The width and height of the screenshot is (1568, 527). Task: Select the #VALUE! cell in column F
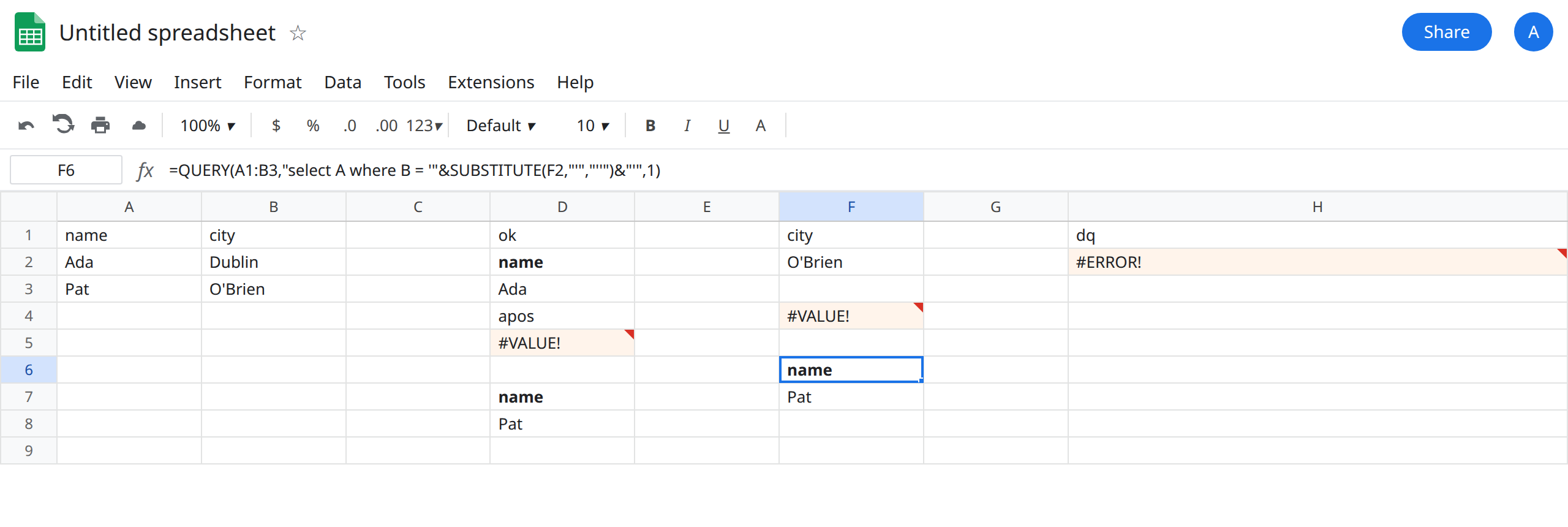pyautogui.click(x=851, y=316)
